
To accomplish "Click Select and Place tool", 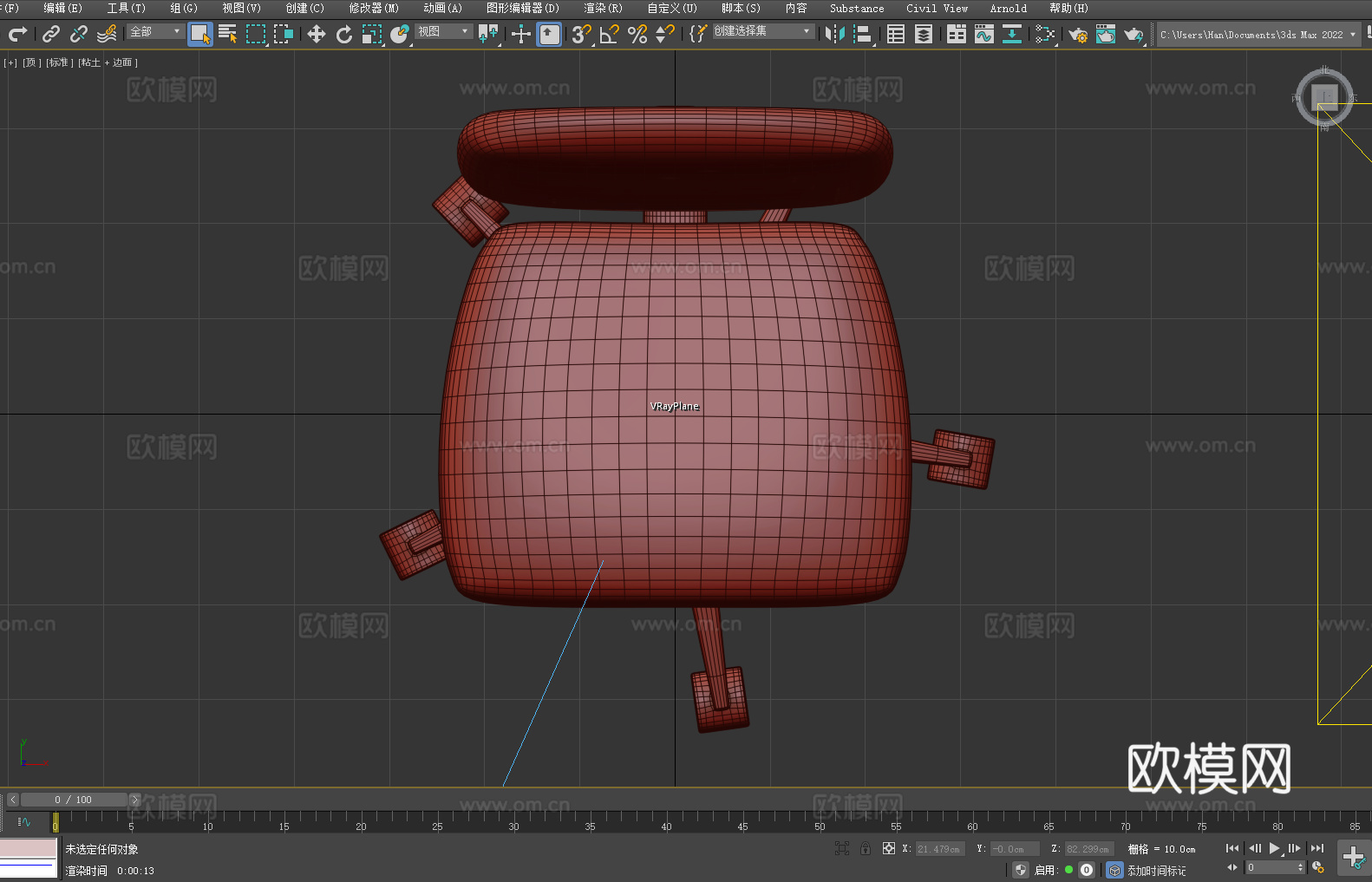I will [x=400, y=34].
